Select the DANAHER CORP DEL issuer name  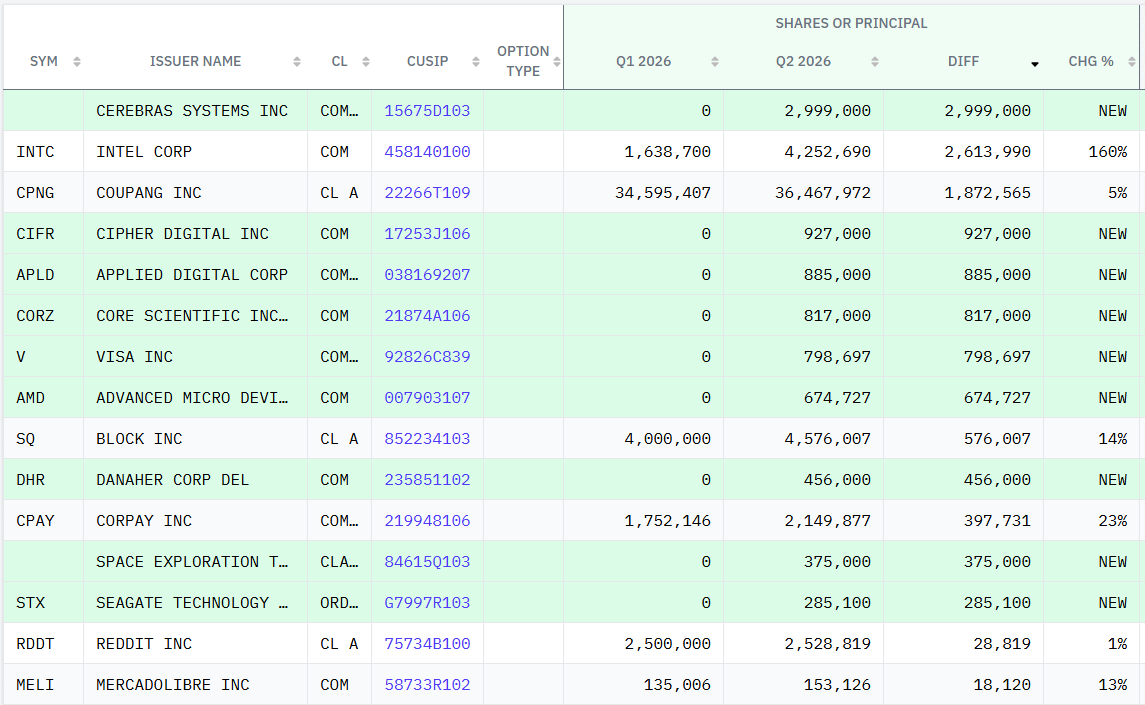coord(172,479)
